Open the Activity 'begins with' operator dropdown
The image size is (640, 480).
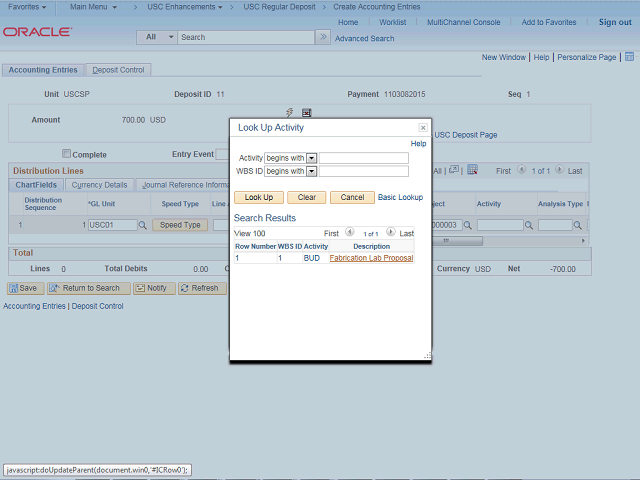pyautogui.click(x=311, y=158)
